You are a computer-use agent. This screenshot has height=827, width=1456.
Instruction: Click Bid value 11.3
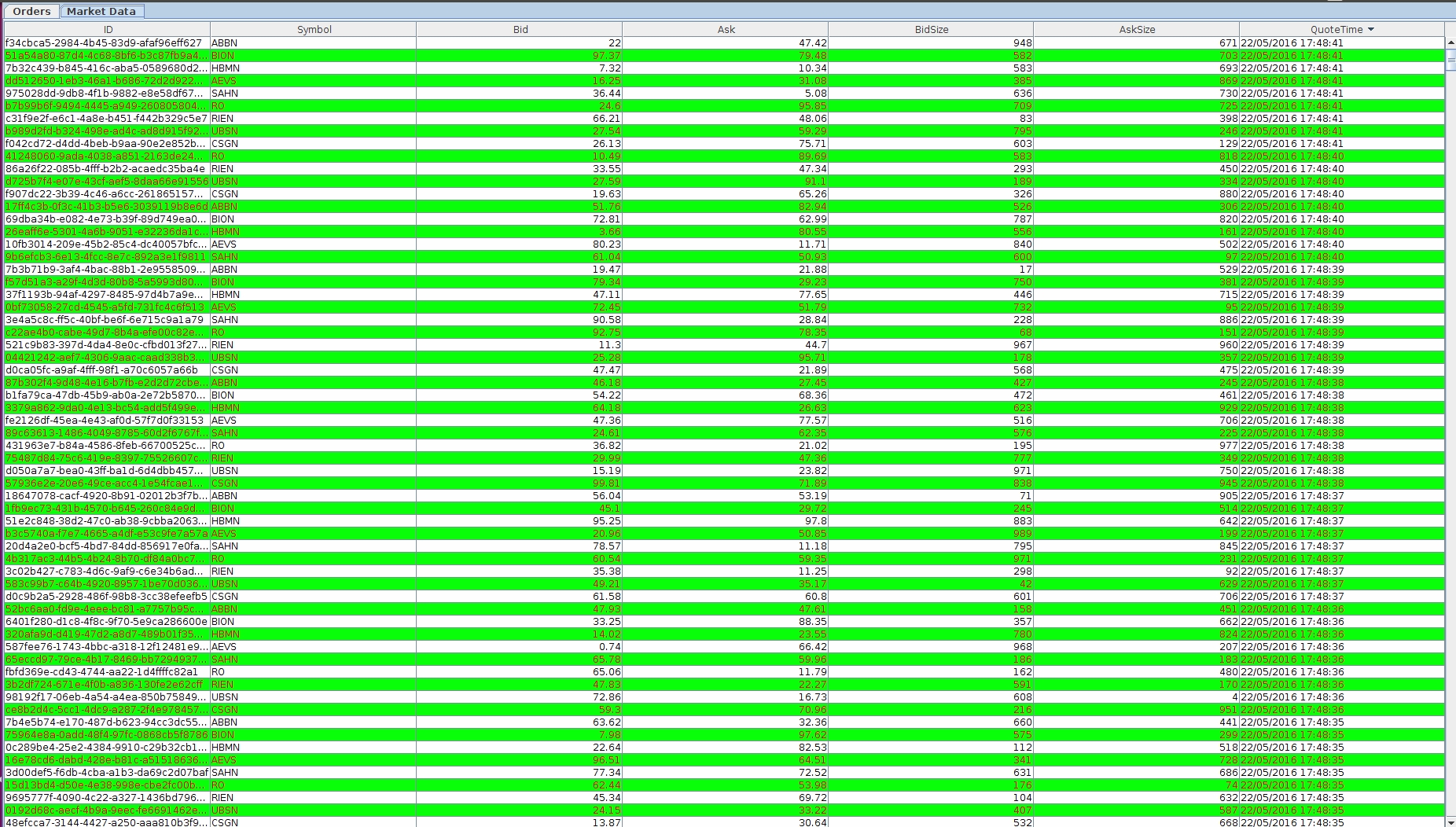(x=609, y=345)
